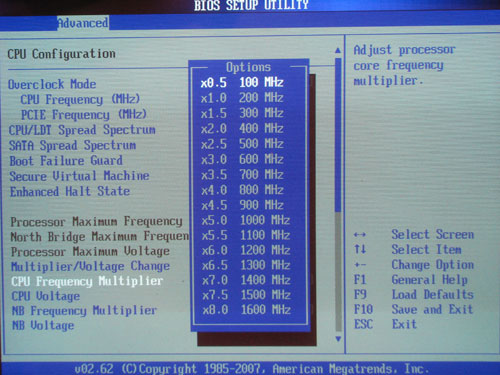
Task: Click North Bridge Maximum Frequency line
Action: click(x=99, y=237)
